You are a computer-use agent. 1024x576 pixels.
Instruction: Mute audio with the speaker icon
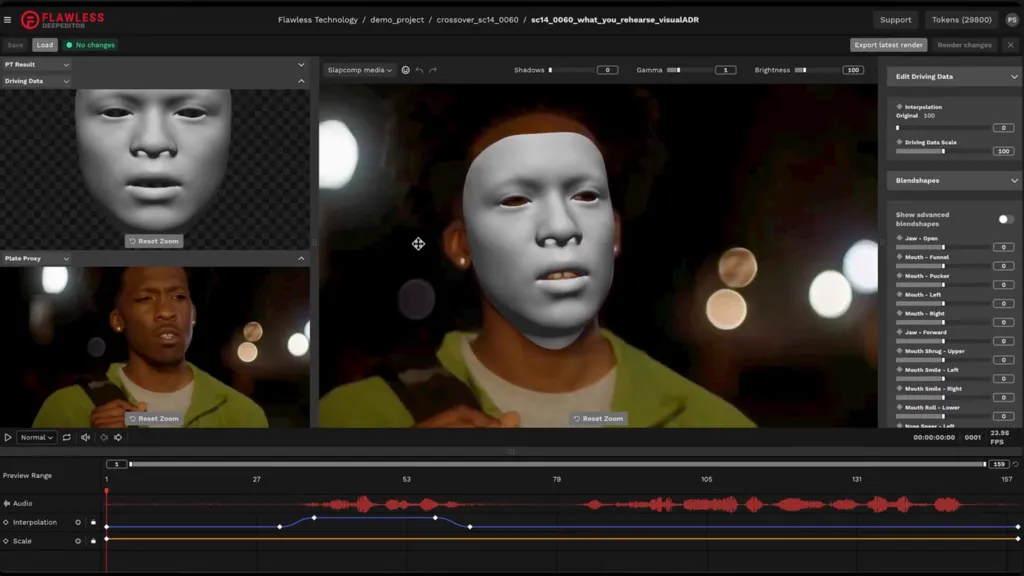85,437
